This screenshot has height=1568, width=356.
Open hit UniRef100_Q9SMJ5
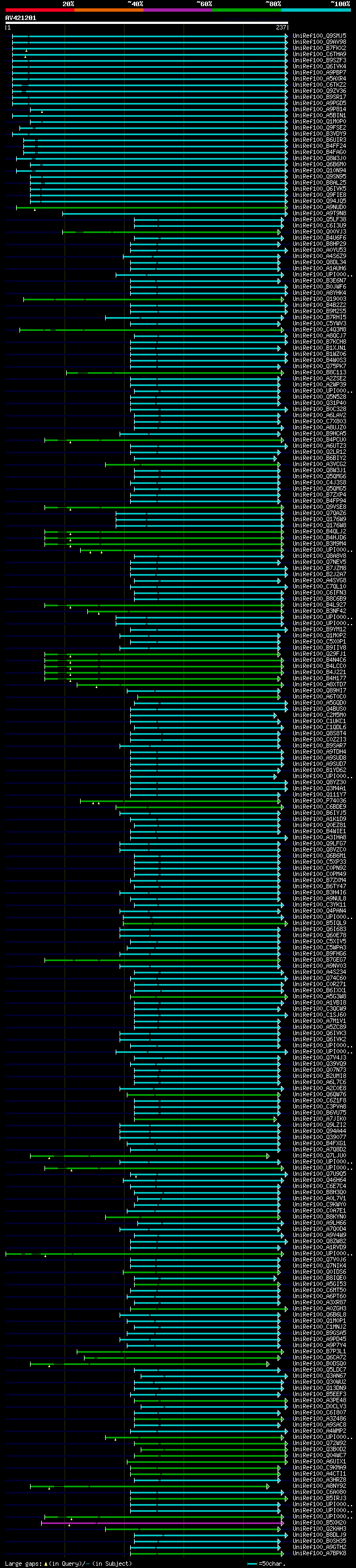319,36
